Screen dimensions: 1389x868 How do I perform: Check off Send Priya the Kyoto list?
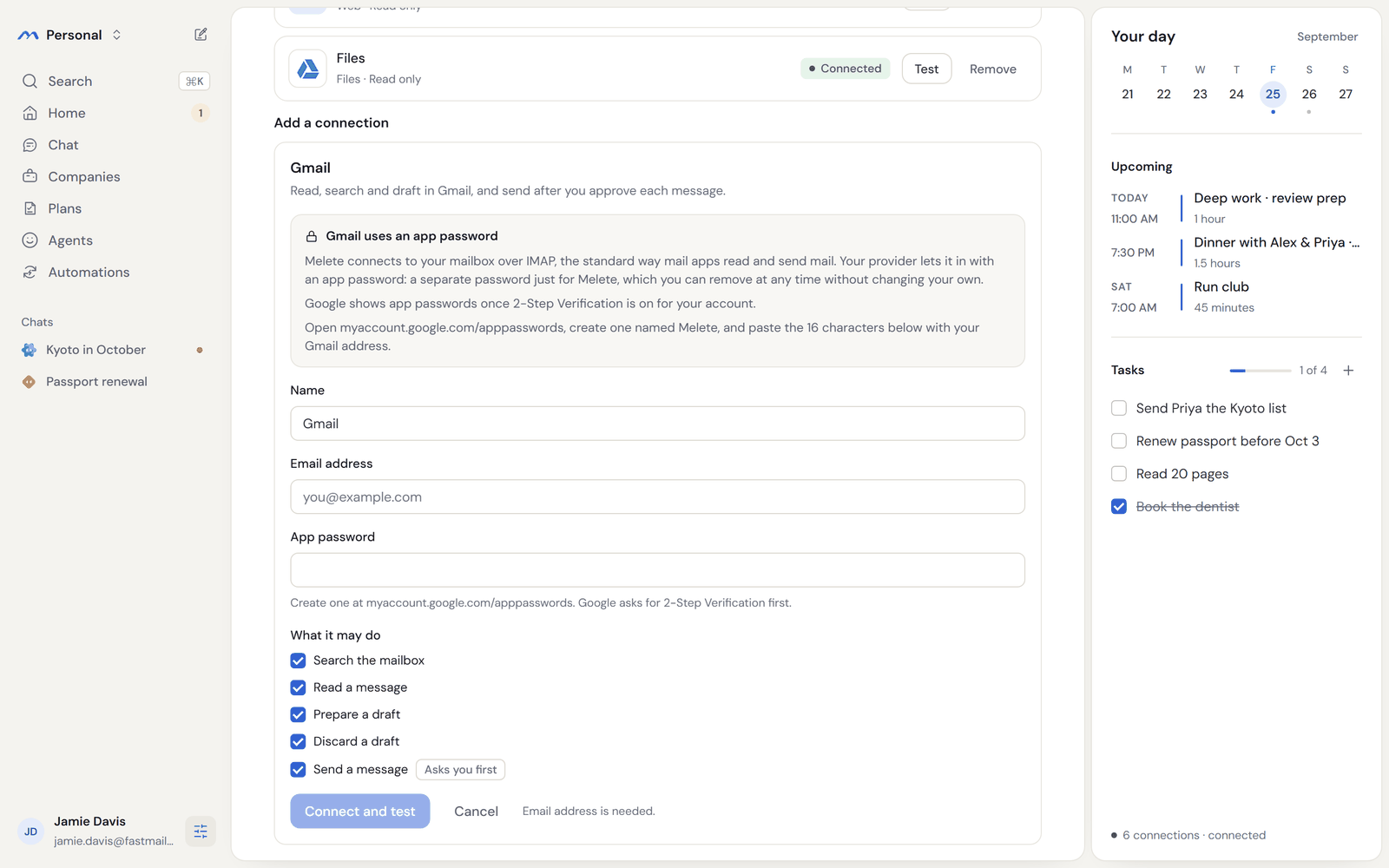pos(1119,408)
